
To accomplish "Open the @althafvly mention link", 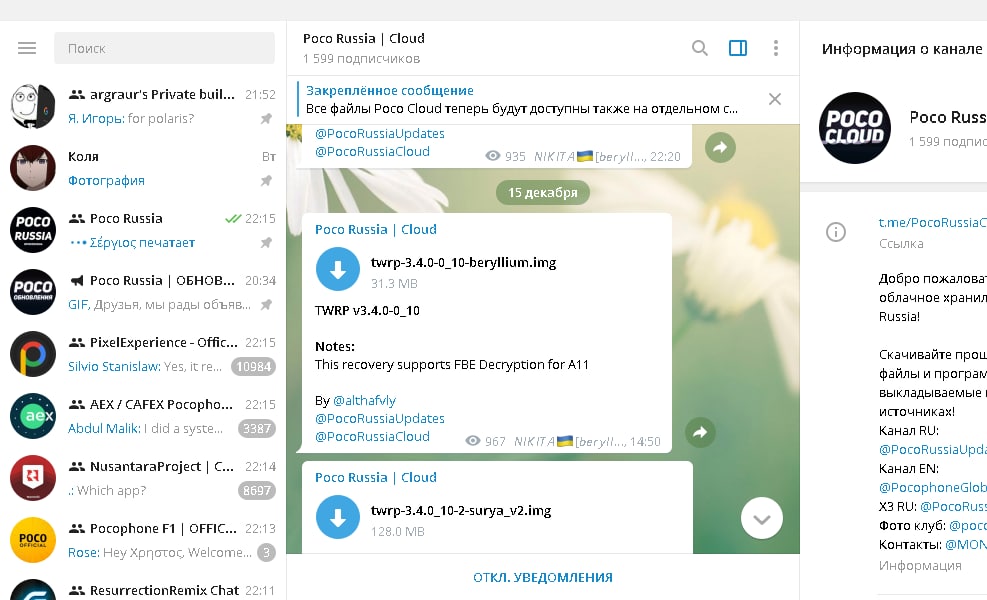I will [364, 400].
